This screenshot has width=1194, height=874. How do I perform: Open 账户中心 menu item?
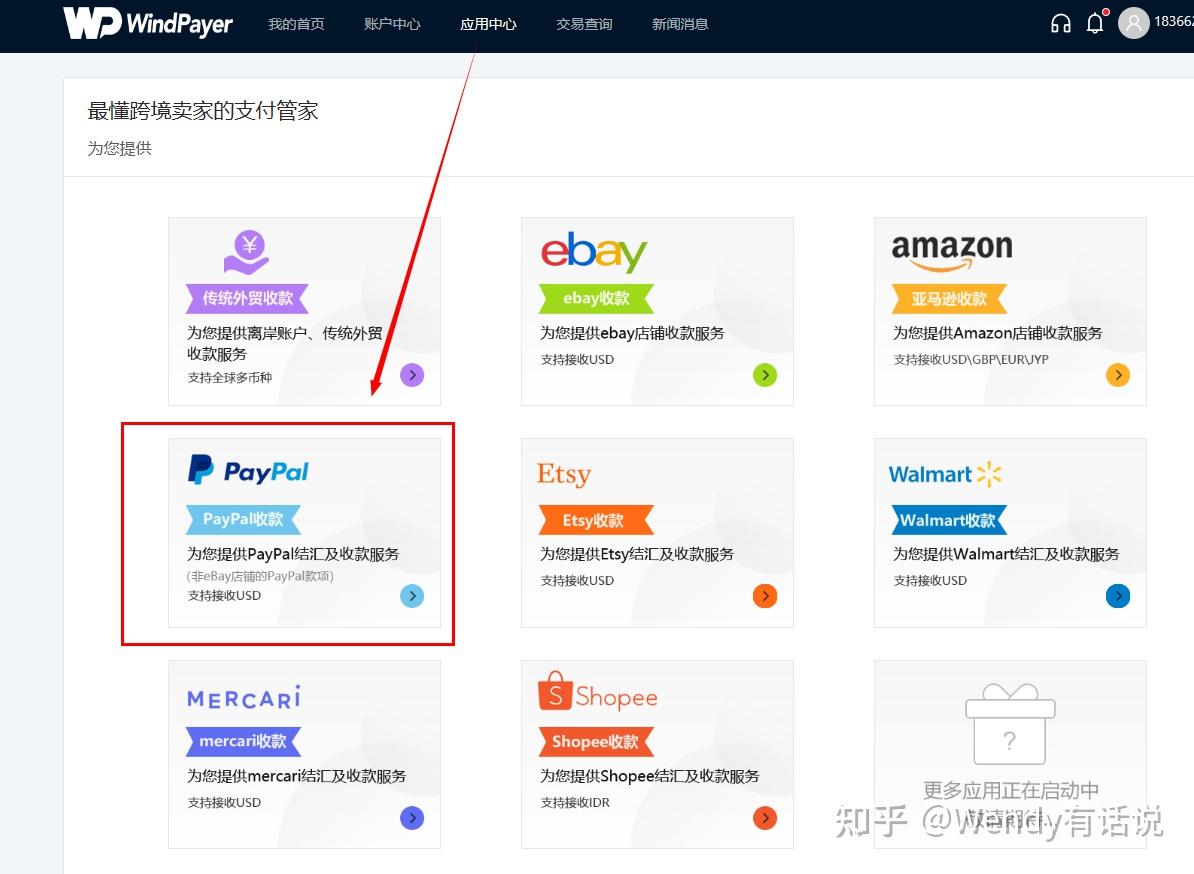[x=392, y=24]
